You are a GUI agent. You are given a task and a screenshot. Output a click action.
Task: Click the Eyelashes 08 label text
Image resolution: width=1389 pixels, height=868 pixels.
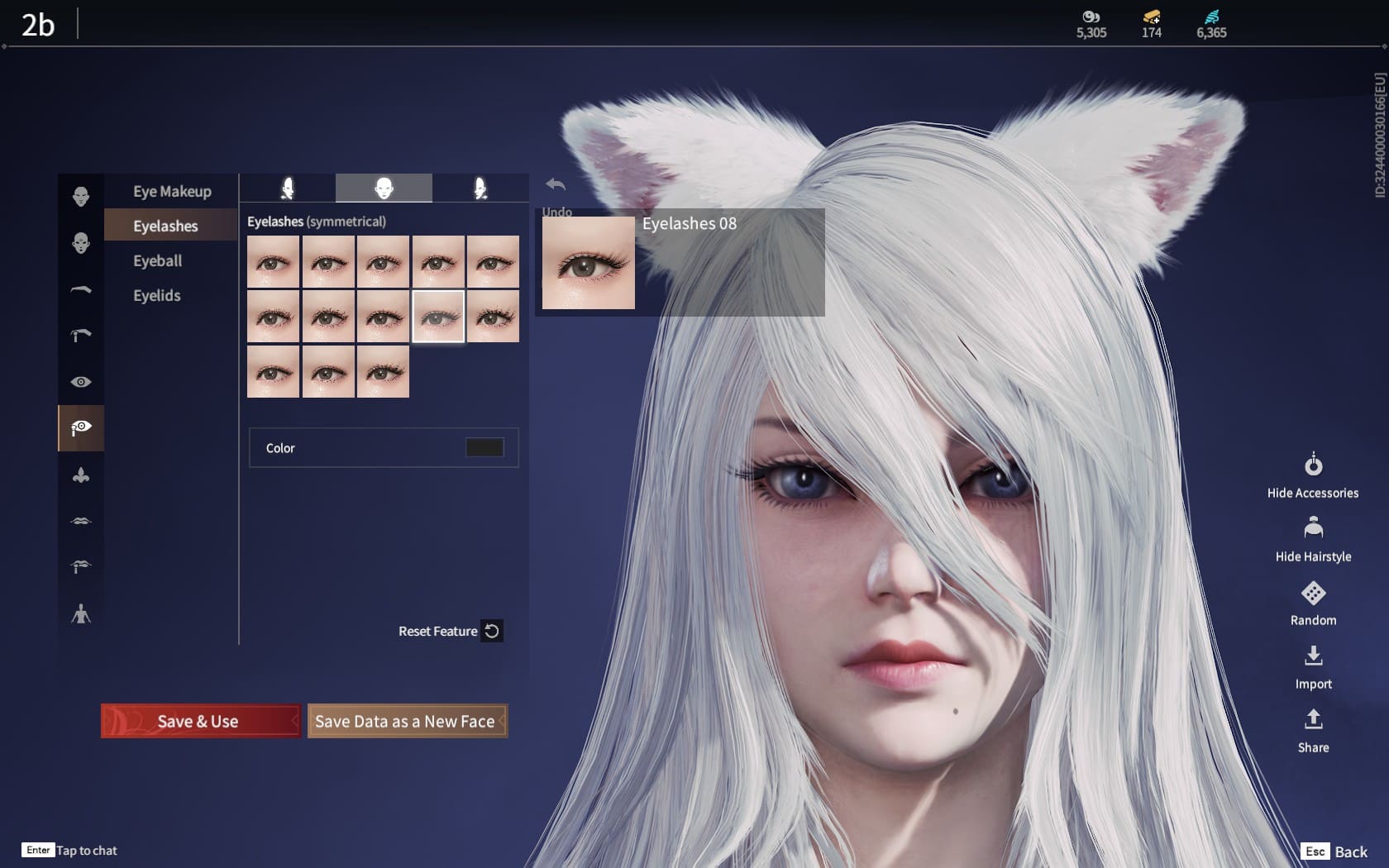click(690, 223)
